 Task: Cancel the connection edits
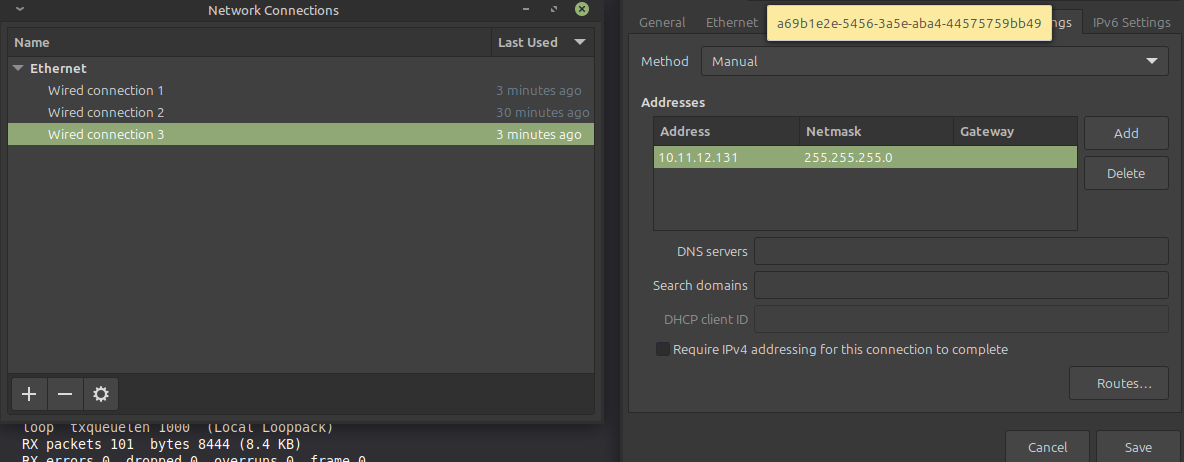[x=1047, y=447]
